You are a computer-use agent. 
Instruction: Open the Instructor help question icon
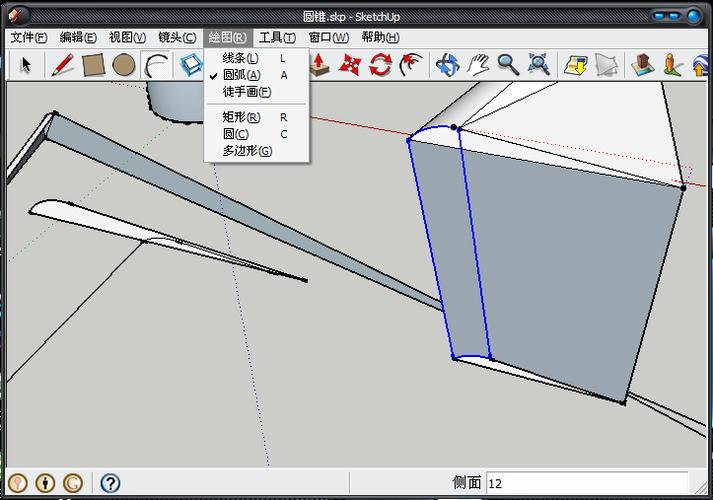pyautogui.click(x=110, y=483)
